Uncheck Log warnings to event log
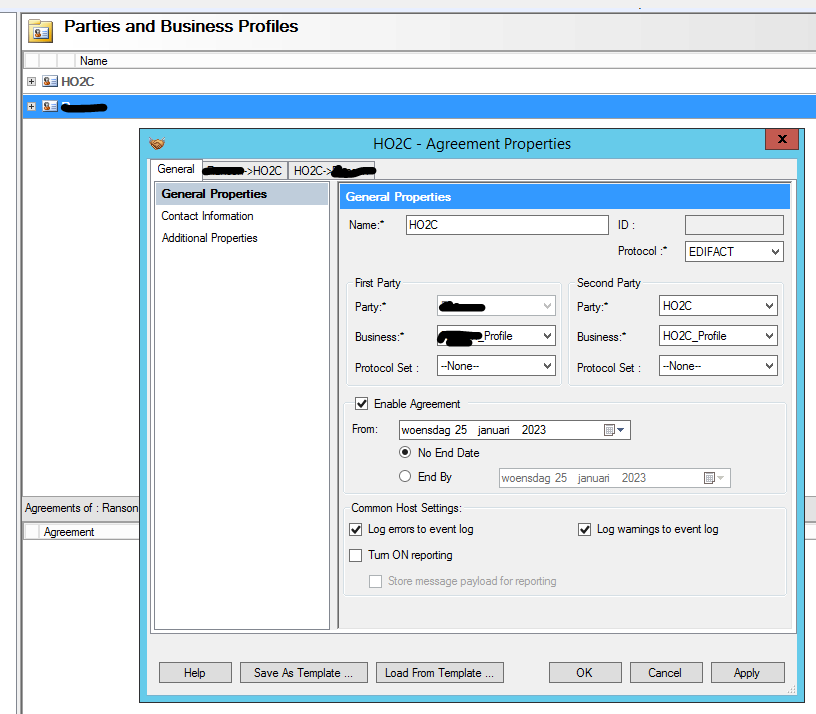Viewport: 816px width, 714px height. coord(584,529)
